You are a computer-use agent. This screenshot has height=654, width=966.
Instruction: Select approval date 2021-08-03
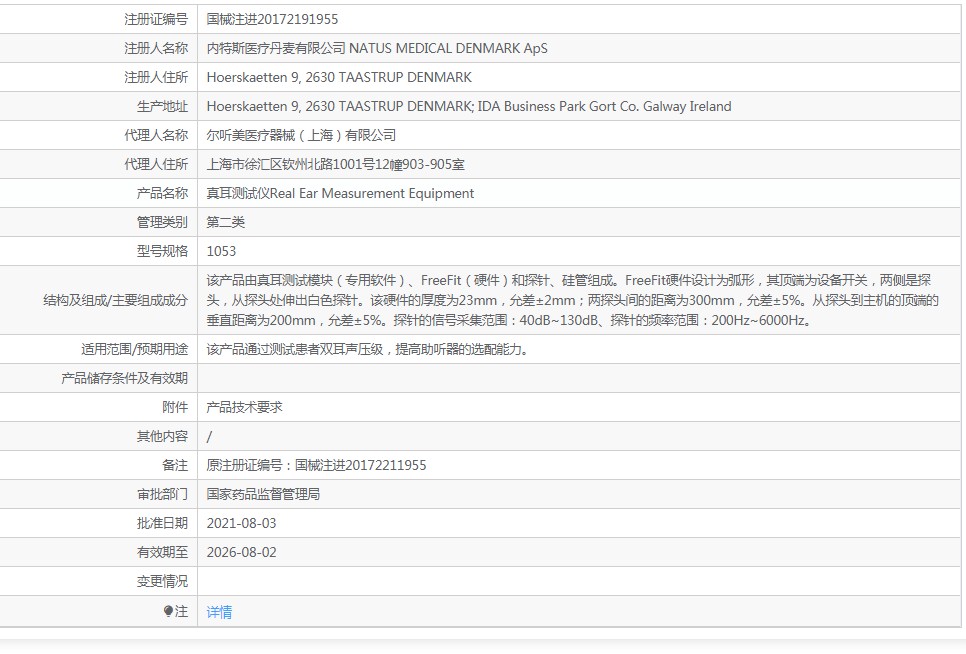click(x=242, y=523)
